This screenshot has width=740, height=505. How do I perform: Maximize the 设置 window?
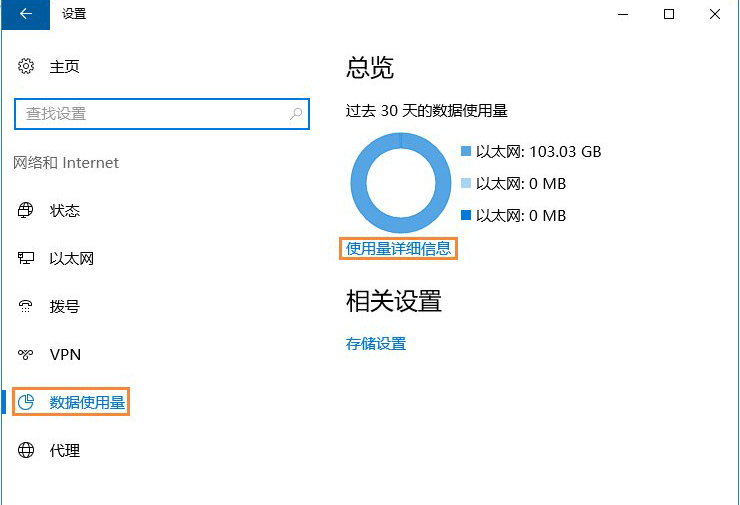point(669,14)
